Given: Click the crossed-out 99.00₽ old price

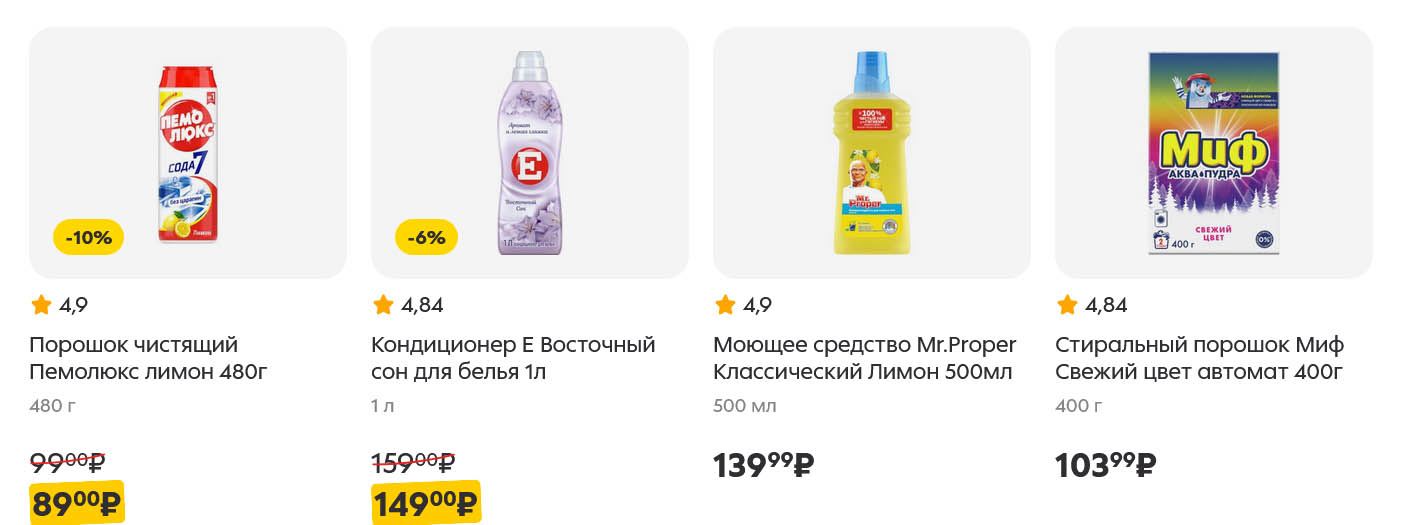Looking at the screenshot, I should (x=67, y=462).
